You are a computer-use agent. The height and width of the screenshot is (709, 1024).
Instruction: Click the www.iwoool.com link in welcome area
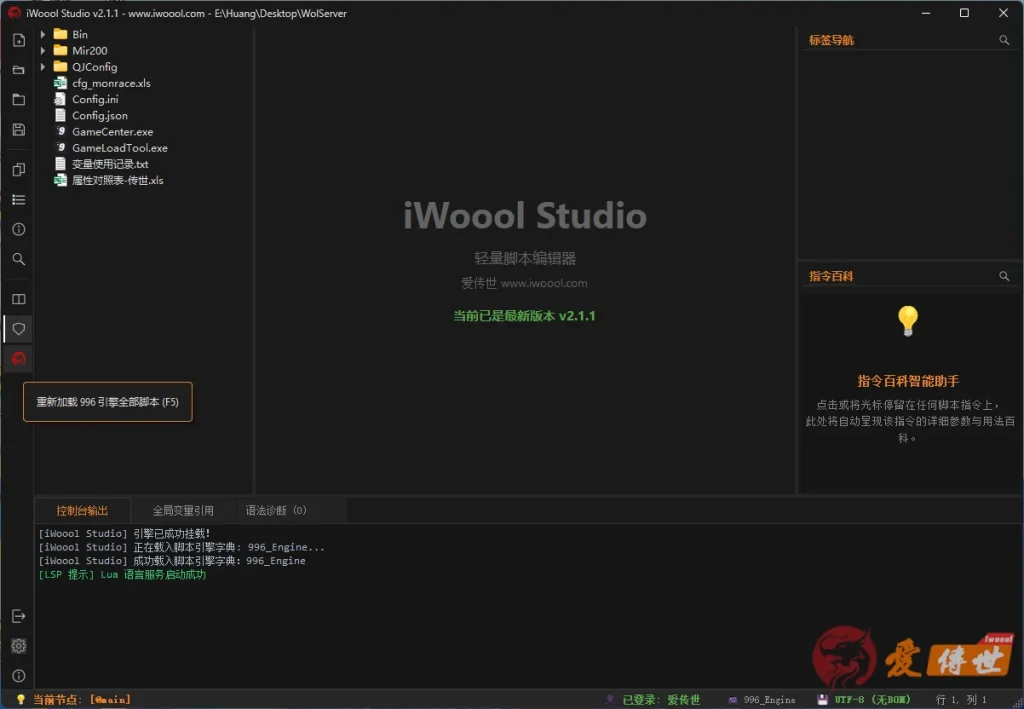click(544, 283)
